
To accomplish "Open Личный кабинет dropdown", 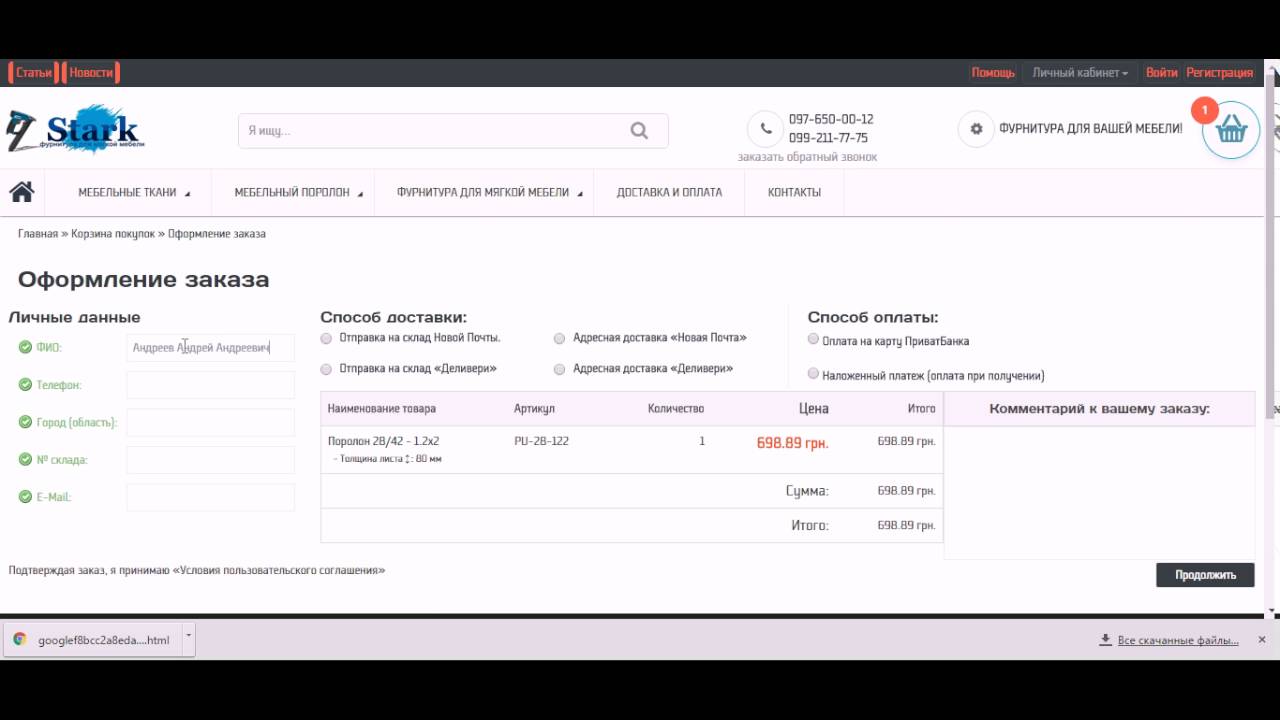I will tap(1080, 73).
